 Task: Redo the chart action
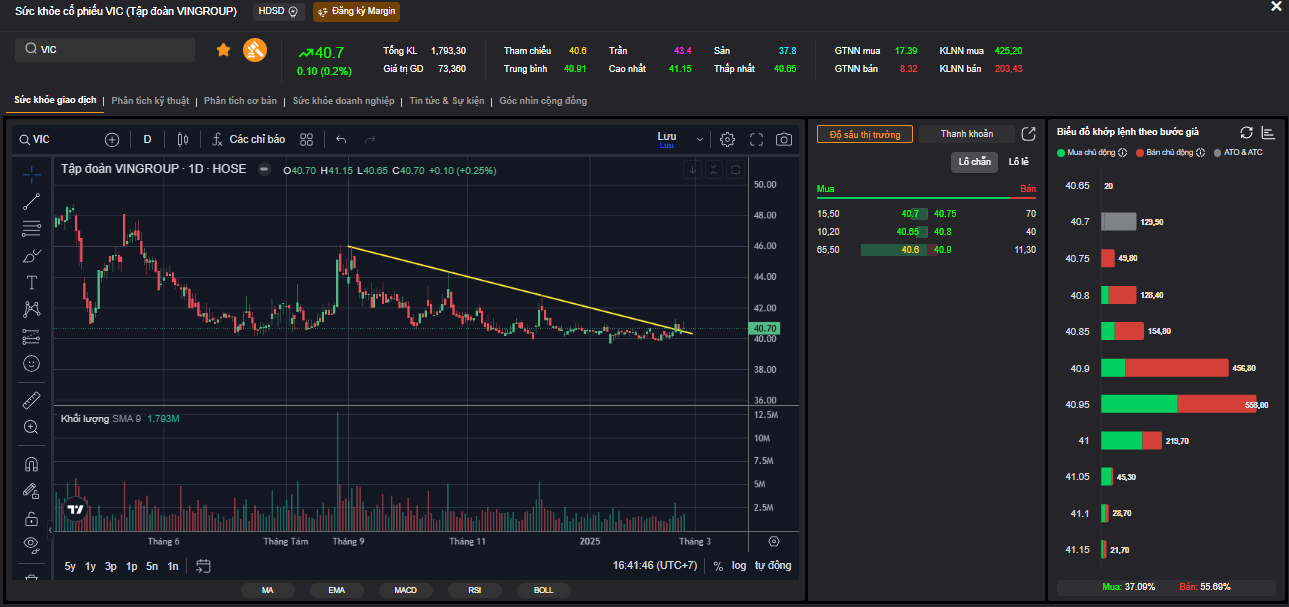click(x=370, y=140)
